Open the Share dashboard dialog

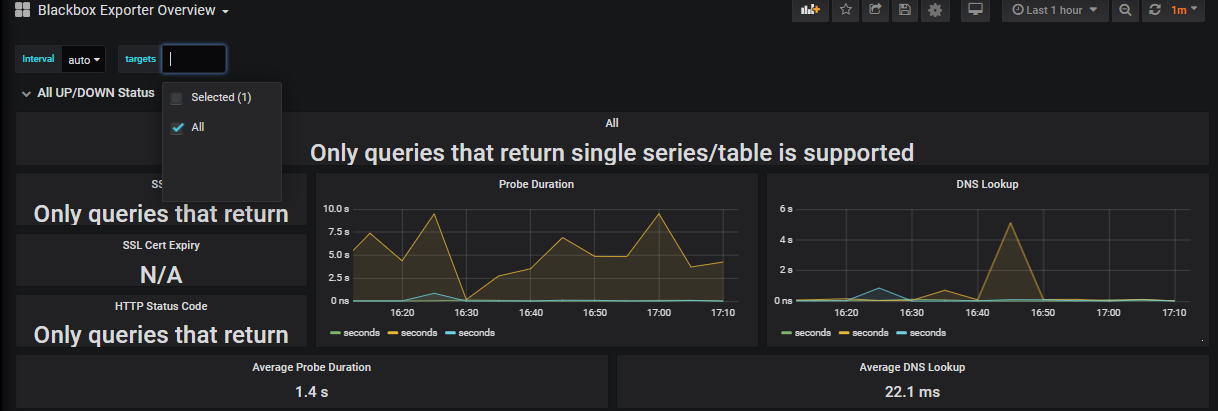875,10
